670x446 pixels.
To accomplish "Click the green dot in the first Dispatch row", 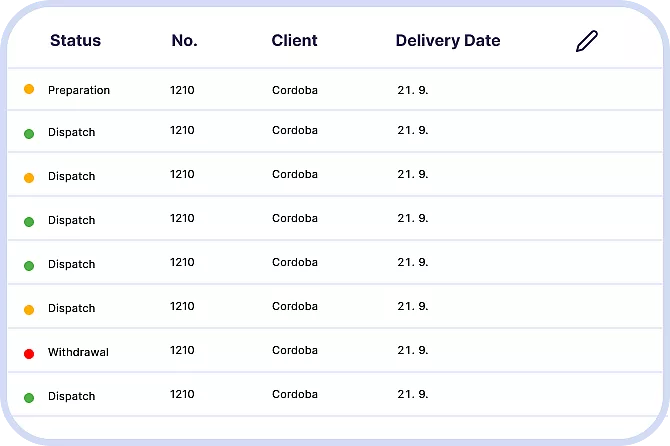I will (29, 134).
